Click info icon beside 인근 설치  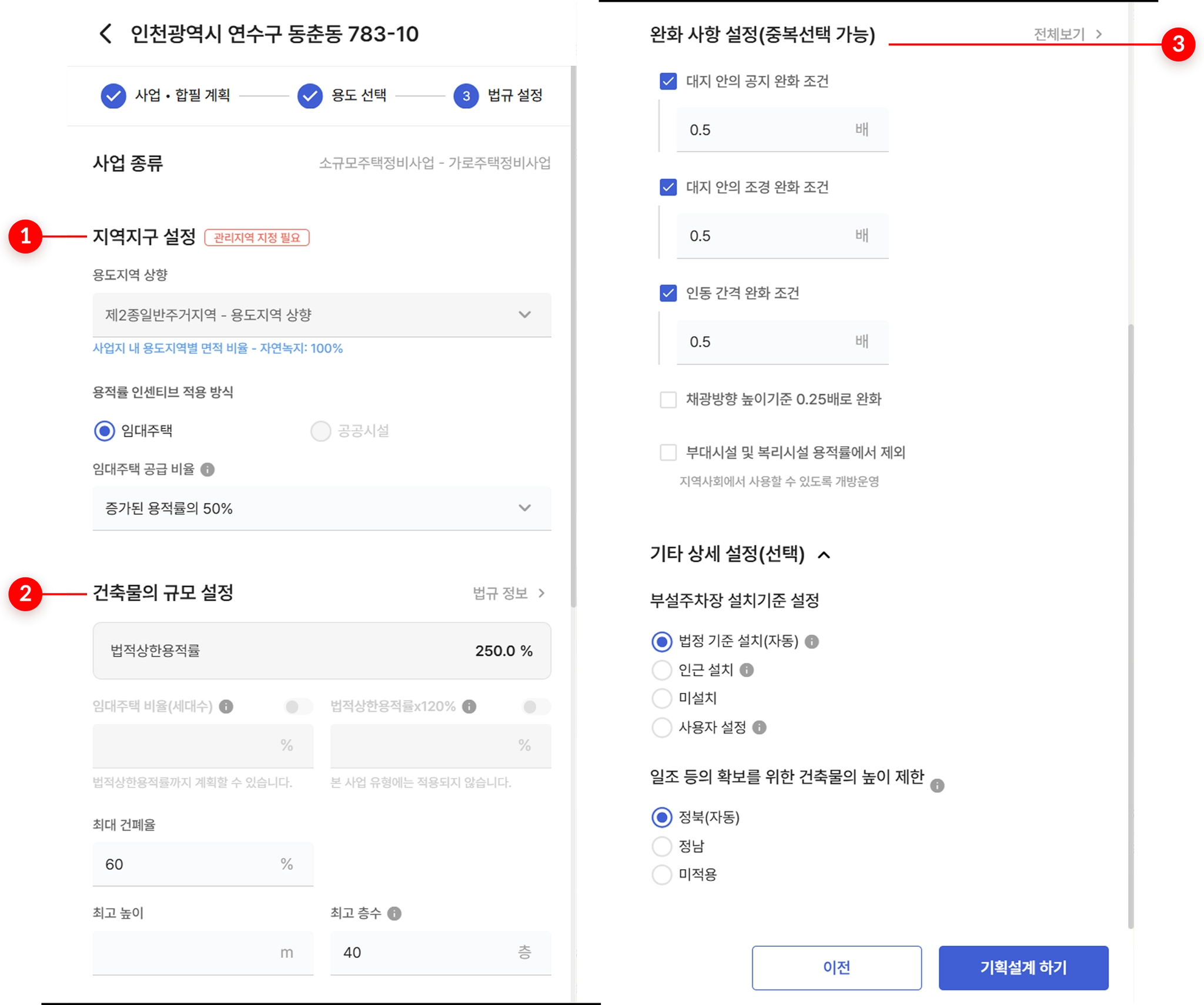pyautogui.click(x=747, y=670)
